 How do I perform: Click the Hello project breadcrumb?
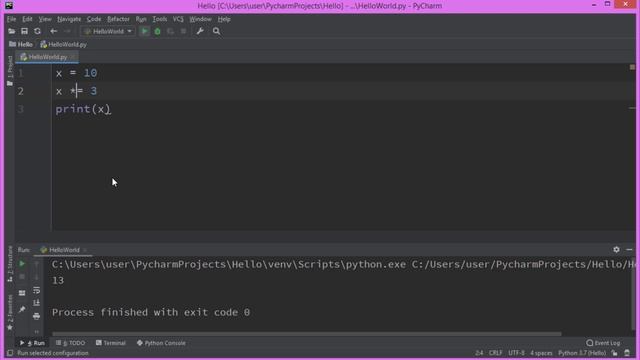click(21, 44)
